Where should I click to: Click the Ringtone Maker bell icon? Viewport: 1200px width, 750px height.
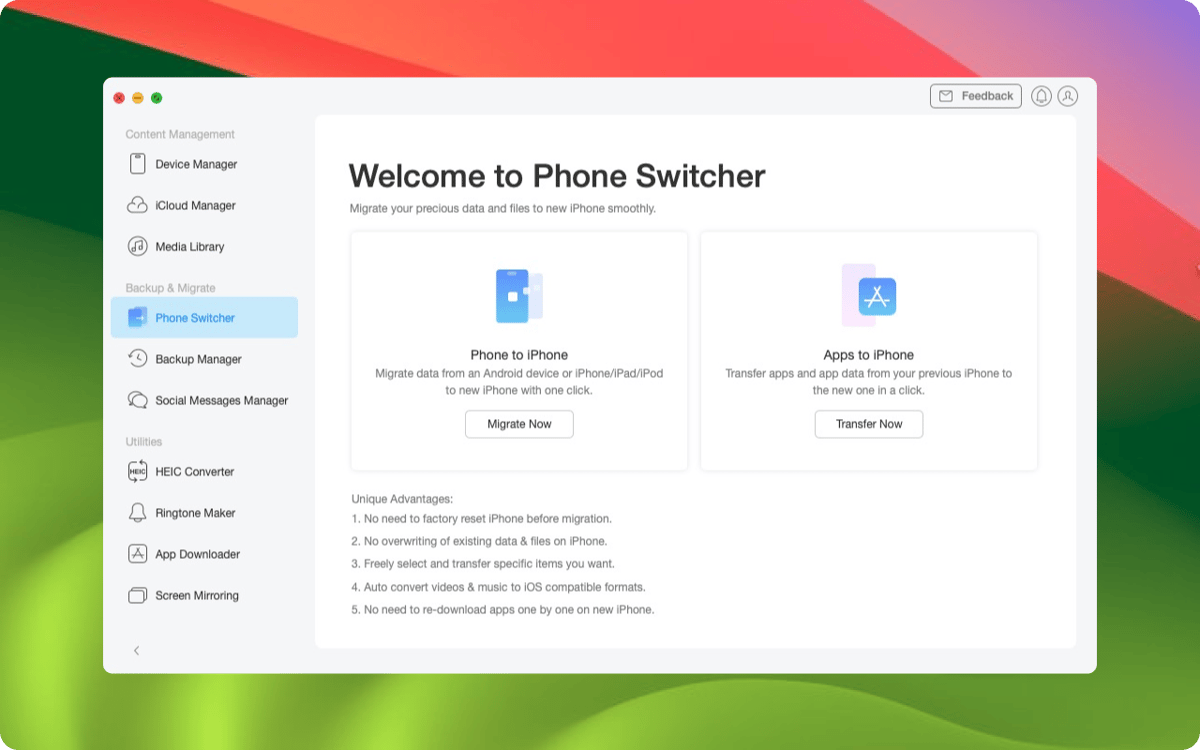pyautogui.click(x=138, y=513)
